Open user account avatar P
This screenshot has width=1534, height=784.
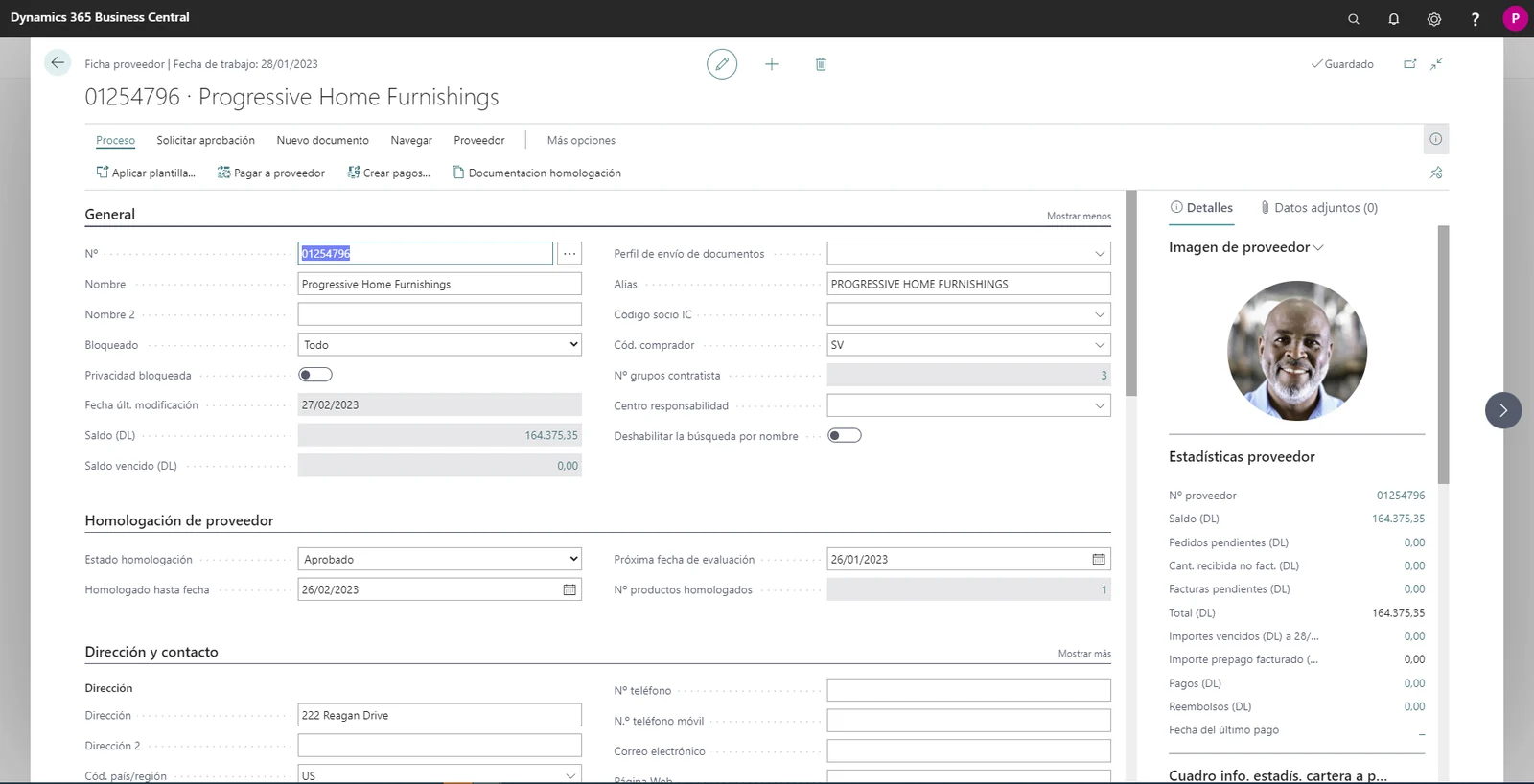(1515, 18)
